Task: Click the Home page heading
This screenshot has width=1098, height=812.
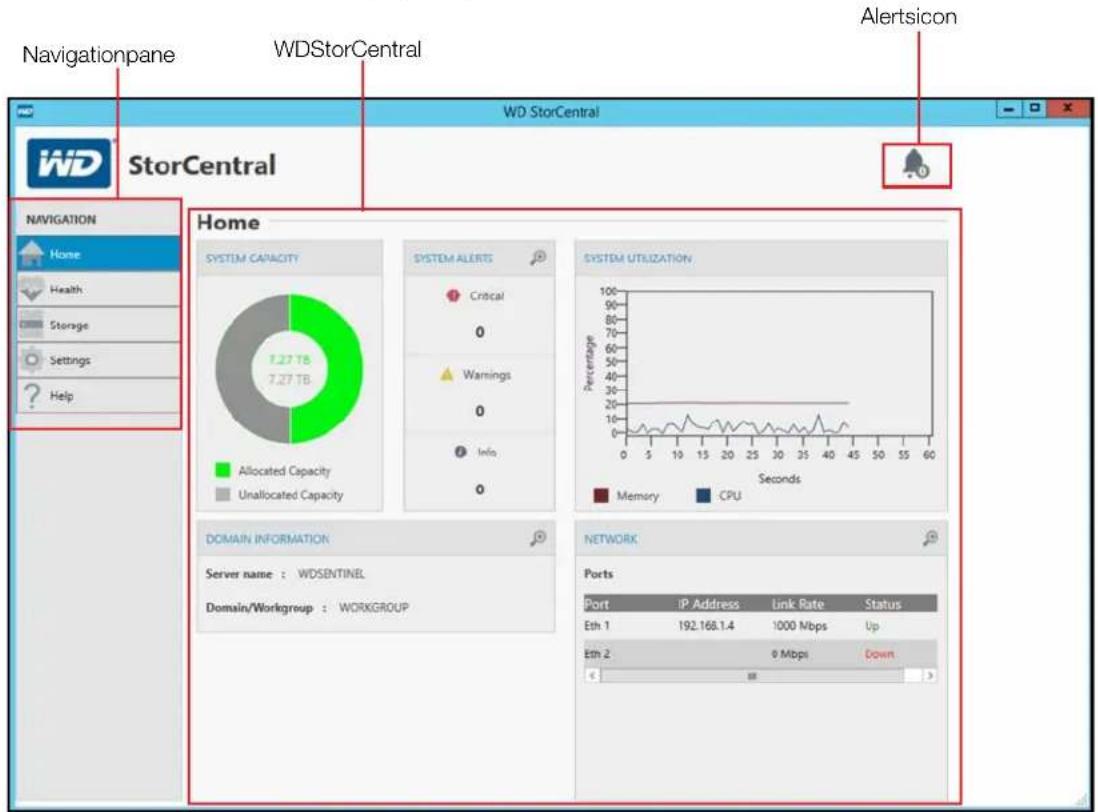Action: (228, 223)
